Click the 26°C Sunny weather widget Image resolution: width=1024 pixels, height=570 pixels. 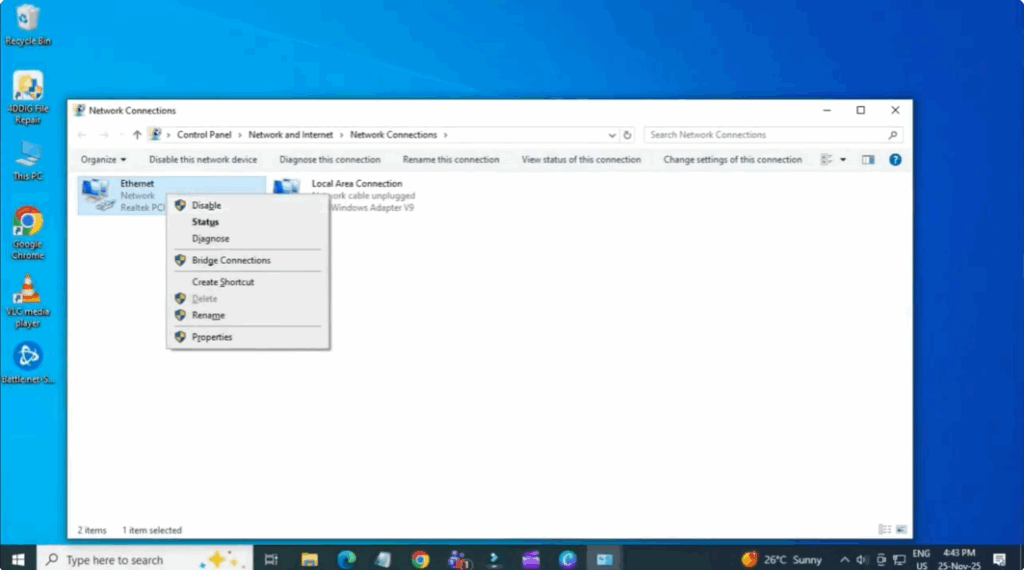tap(782, 560)
